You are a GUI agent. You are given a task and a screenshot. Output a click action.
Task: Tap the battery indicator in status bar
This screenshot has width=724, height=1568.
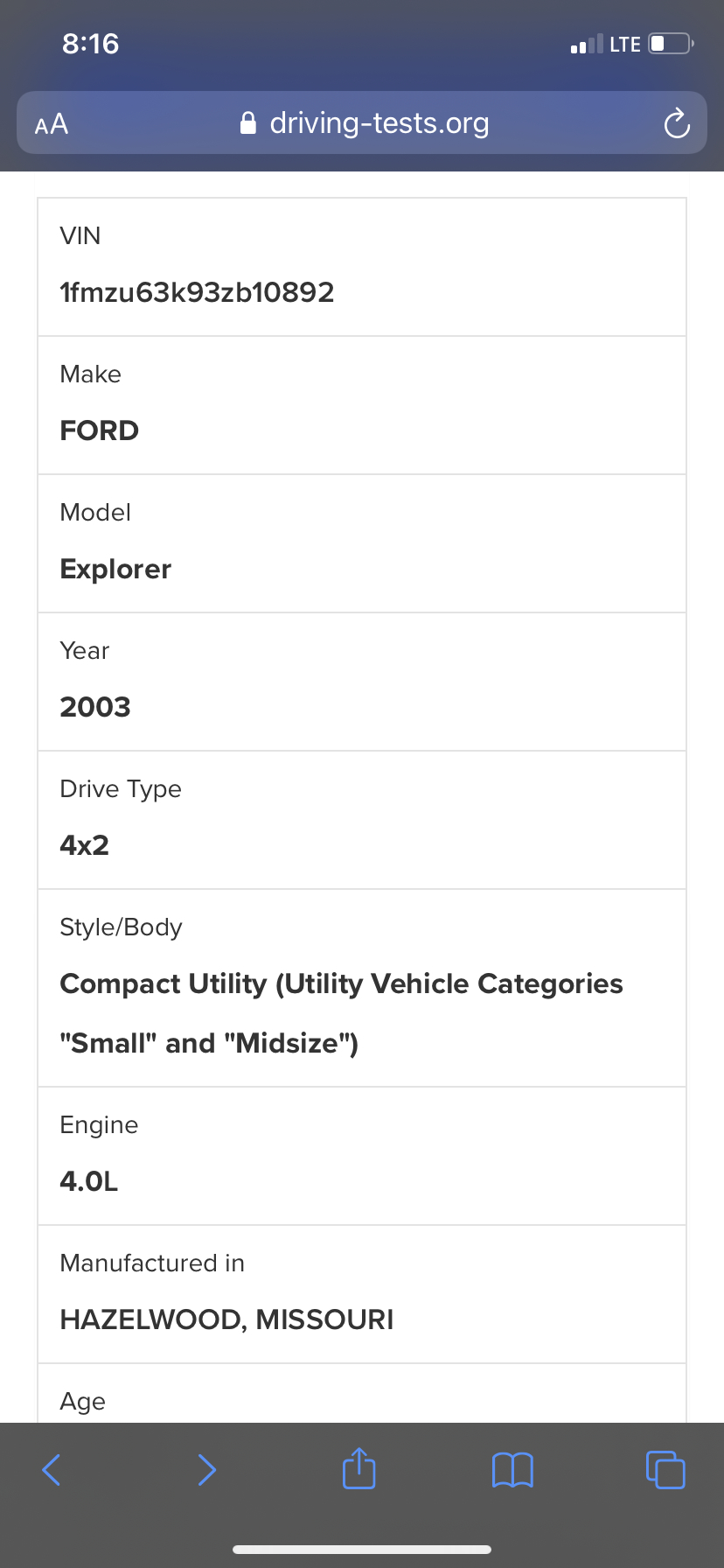[x=671, y=44]
